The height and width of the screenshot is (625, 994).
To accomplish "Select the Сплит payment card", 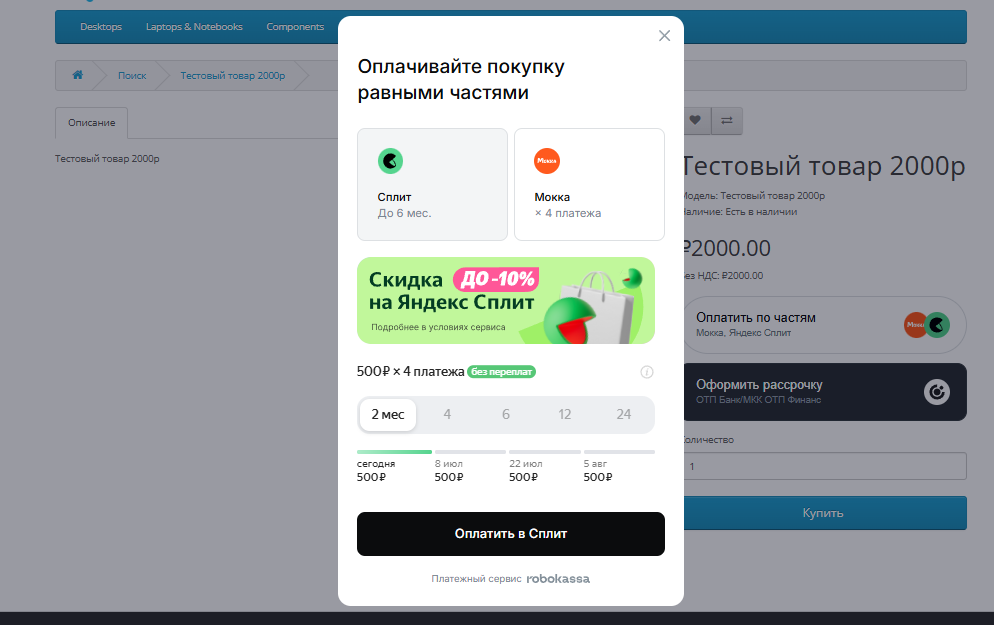I will point(432,184).
